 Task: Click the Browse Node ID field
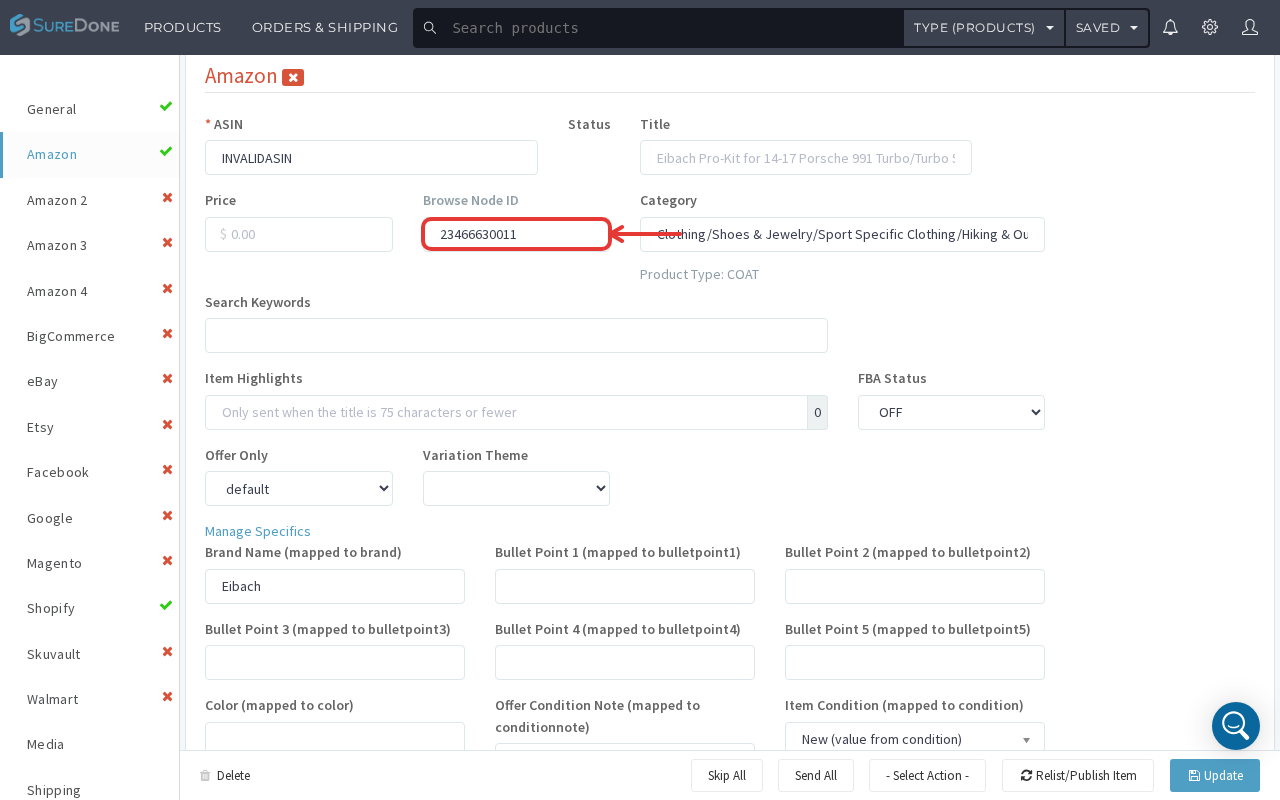coord(516,234)
